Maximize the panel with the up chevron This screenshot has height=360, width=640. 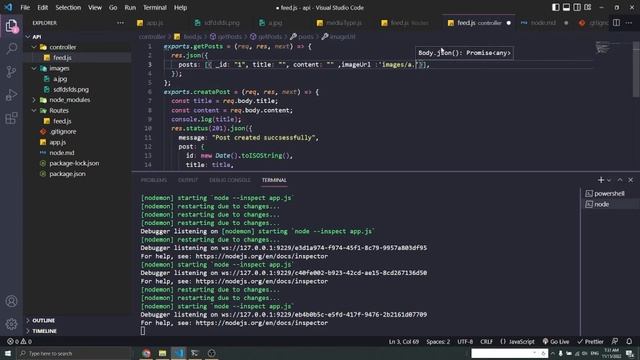point(620,180)
